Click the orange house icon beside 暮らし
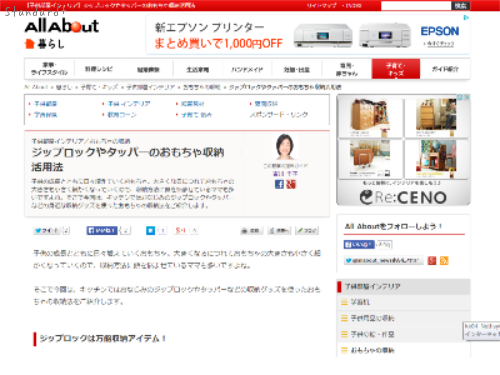 pyautogui.click(x=30, y=44)
